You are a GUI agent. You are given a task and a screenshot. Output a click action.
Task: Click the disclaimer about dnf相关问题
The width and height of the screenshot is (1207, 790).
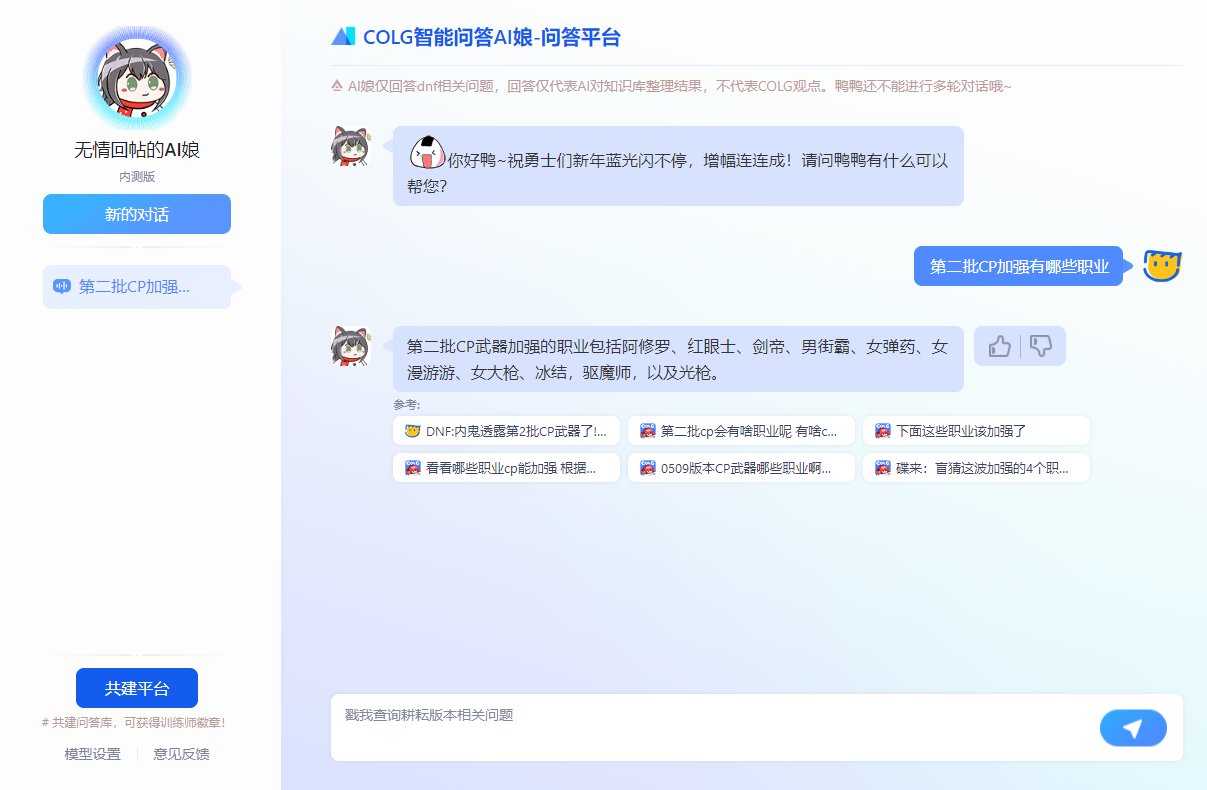(x=680, y=86)
